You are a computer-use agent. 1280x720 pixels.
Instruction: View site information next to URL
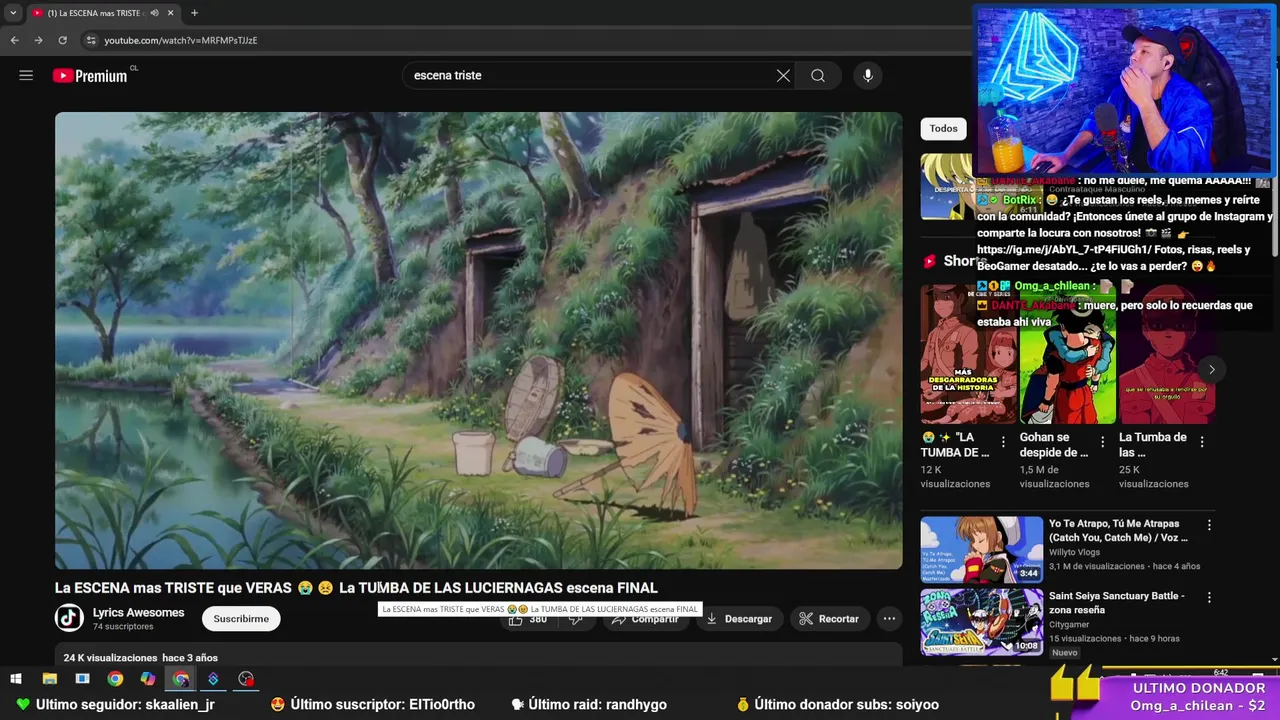click(x=91, y=40)
